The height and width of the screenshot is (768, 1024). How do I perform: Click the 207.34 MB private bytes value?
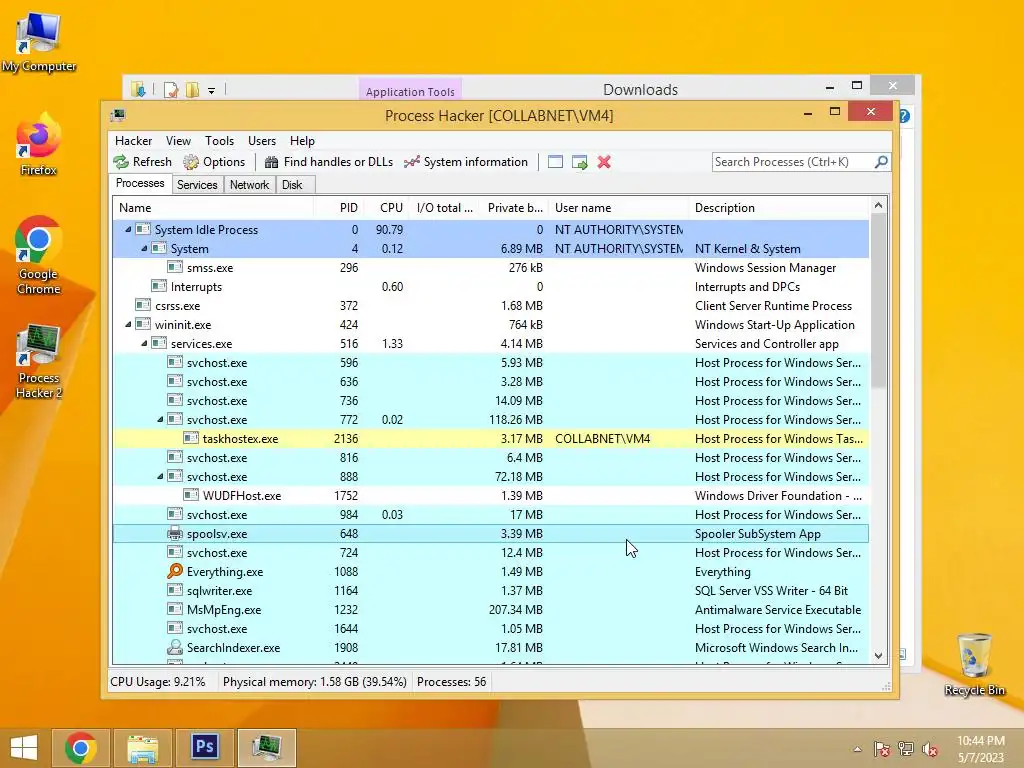point(515,610)
